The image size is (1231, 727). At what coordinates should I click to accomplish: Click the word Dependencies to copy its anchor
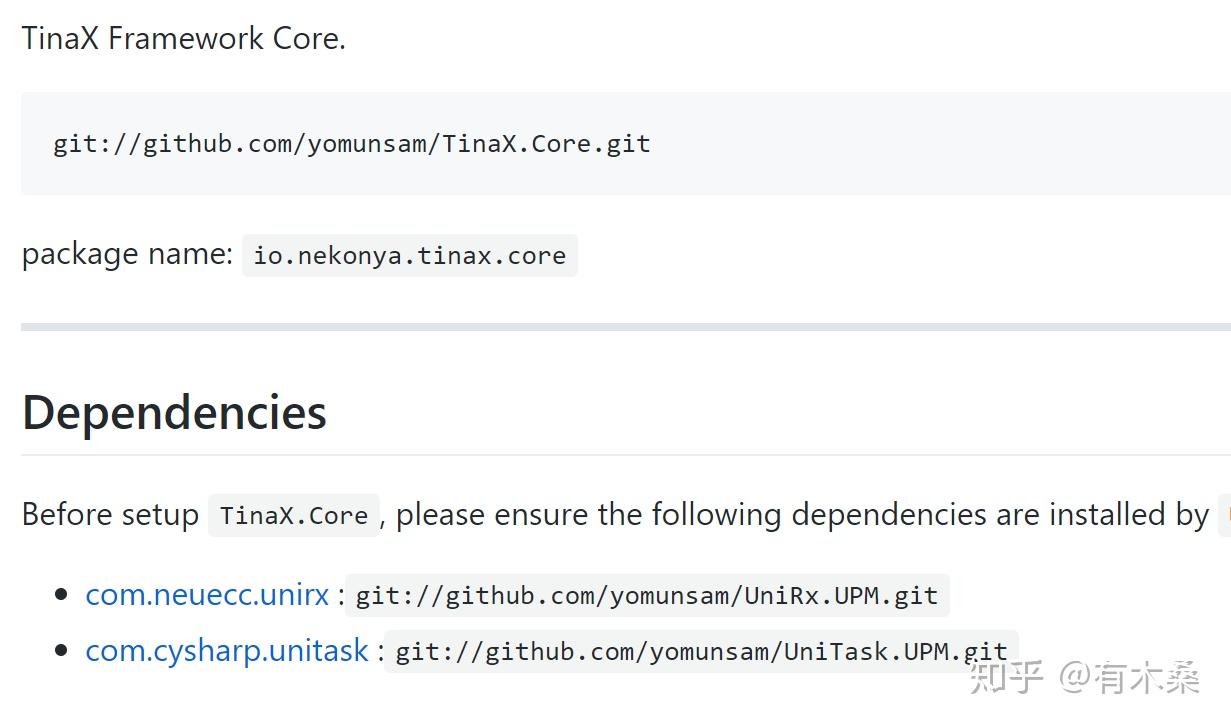[x=173, y=412]
